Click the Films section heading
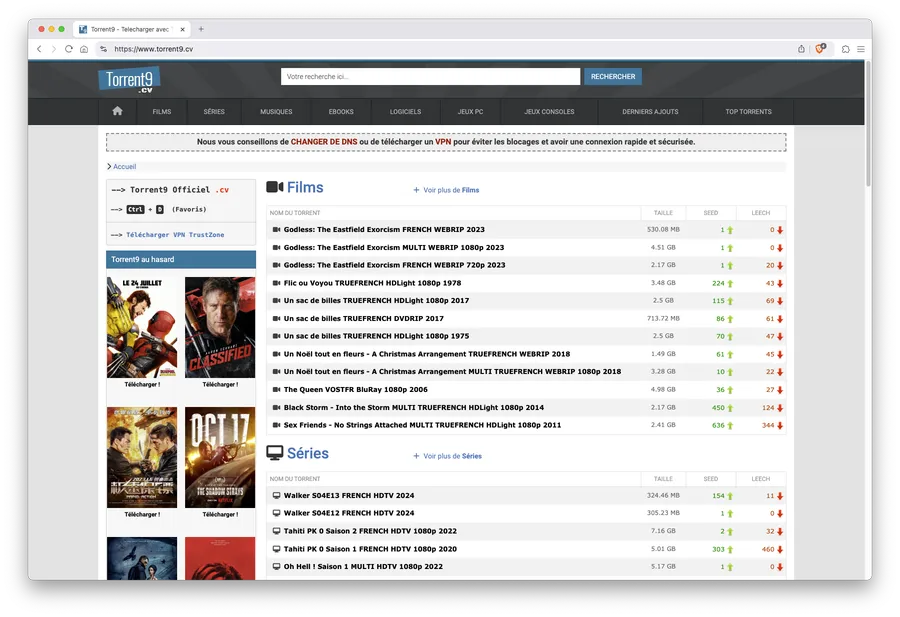The width and height of the screenshot is (900, 617). pos(305,187)
